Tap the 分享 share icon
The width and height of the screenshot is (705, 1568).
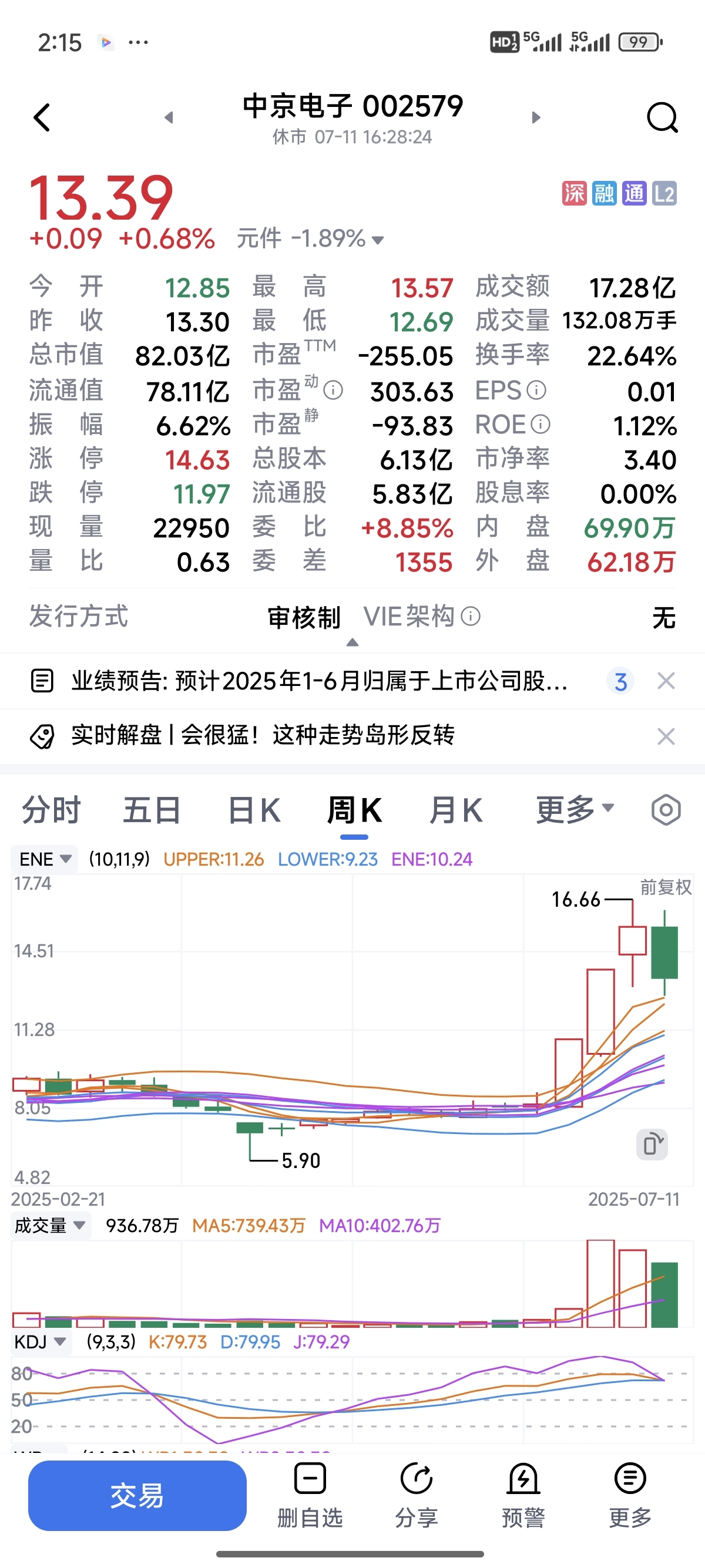coord(417,1497)
